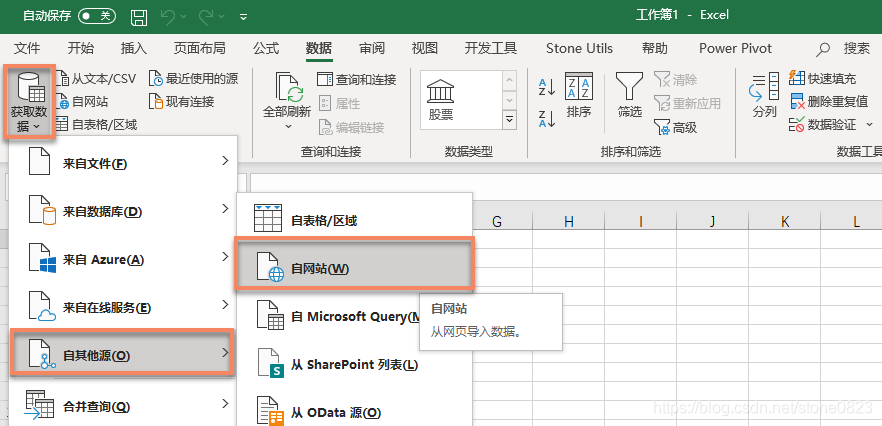882x426 pixels.
Task: Click the 筛选 (Filter) funnel icon
Action: pyautogui.click(x=629, y=86)
